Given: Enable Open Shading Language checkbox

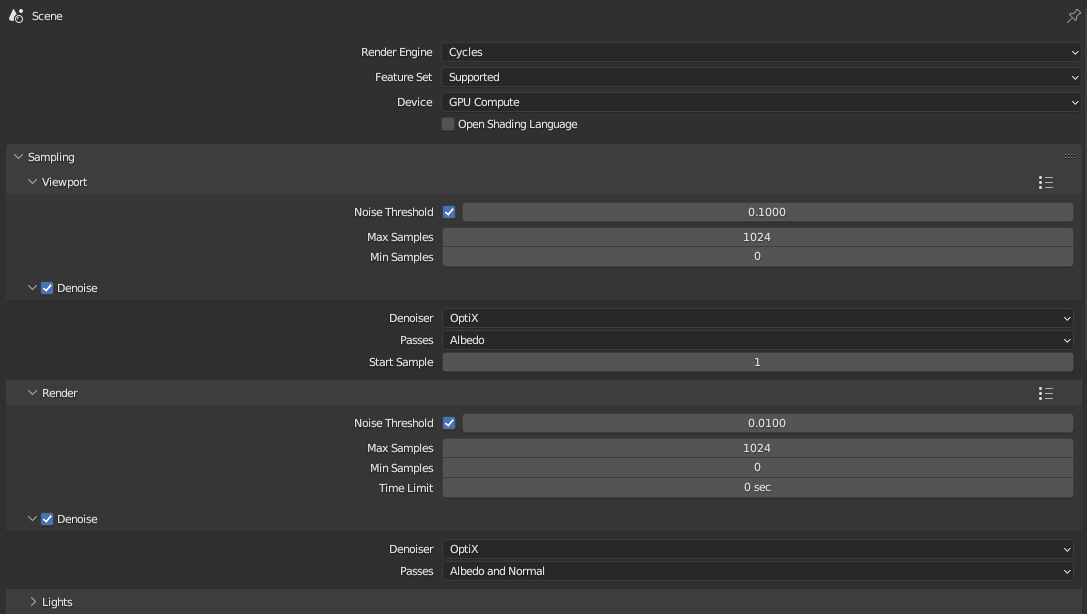Looking at the screenshot, I should pos(448,124).
